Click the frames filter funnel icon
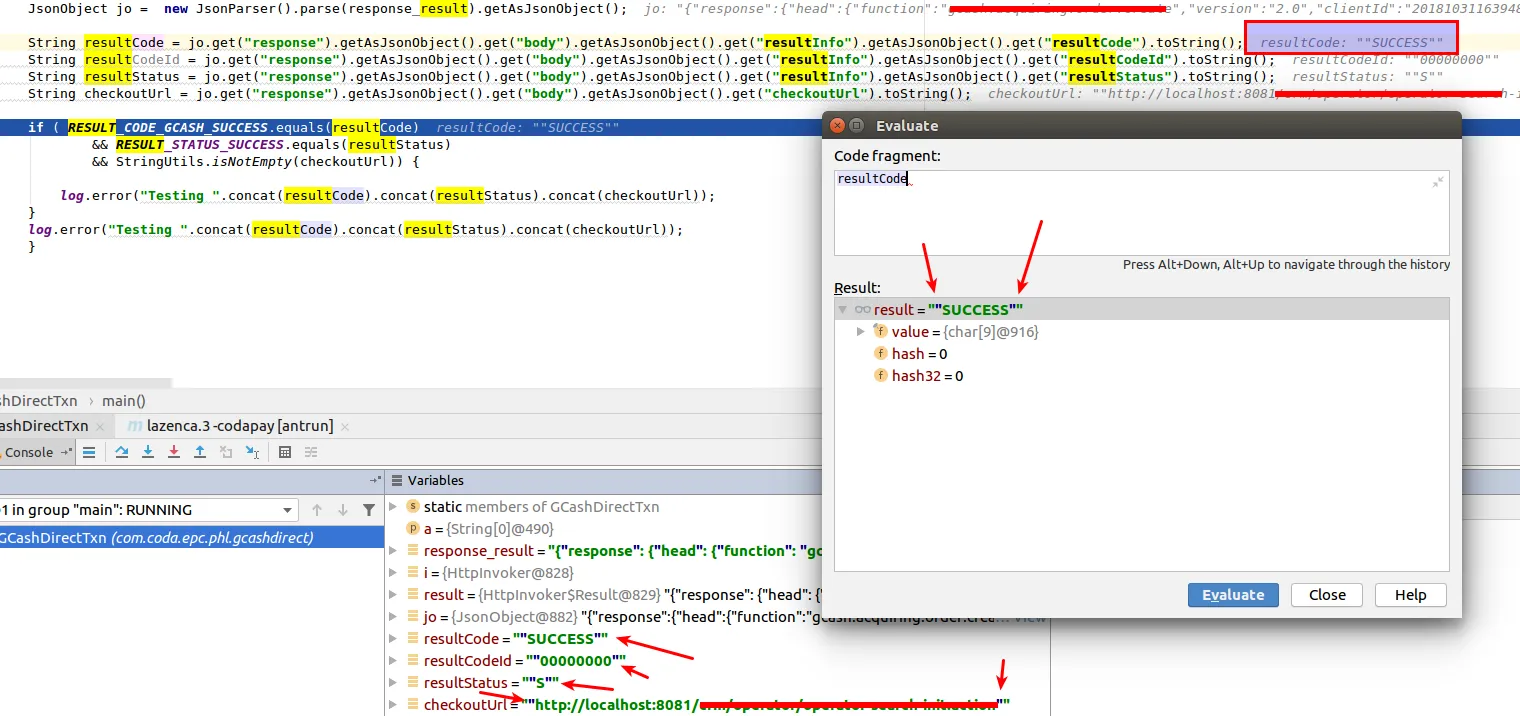Image resolution: width=1520 pixels, height=716 pixels. point(369,510)
